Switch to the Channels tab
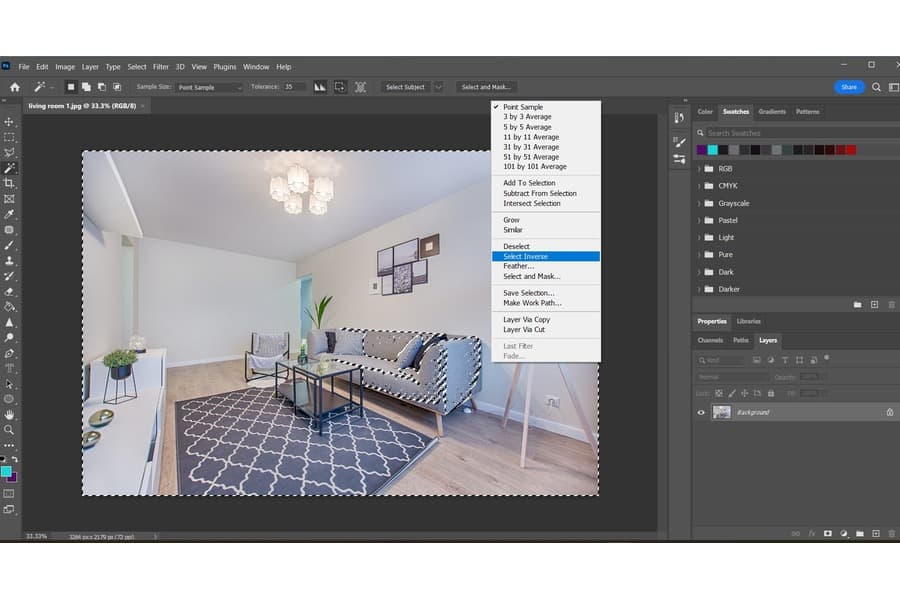 point(710,340)
